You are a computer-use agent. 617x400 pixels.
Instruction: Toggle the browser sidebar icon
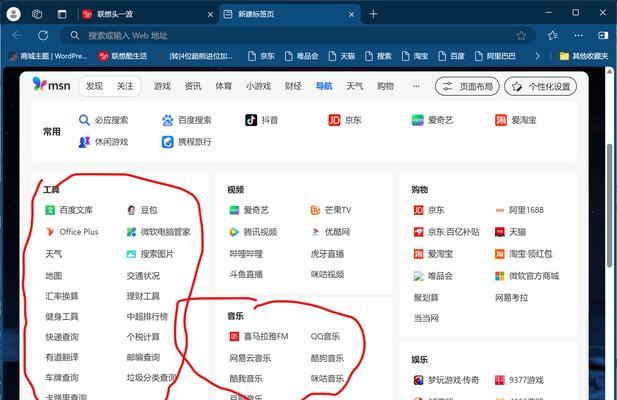(603, 35)
